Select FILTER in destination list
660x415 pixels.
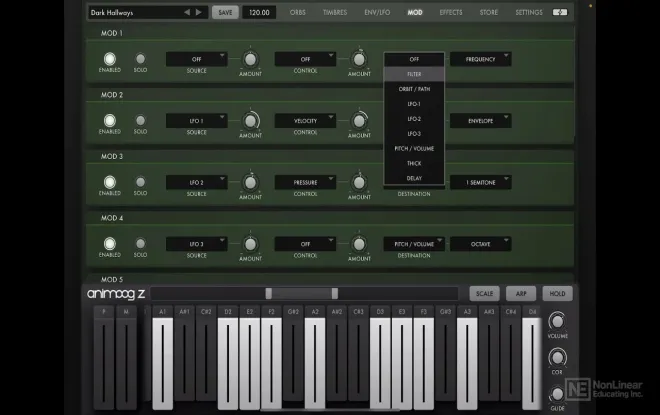click(414, 74)
